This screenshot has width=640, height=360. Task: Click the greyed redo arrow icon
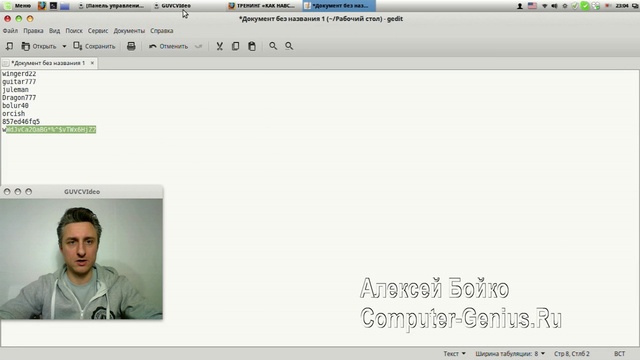198,46
